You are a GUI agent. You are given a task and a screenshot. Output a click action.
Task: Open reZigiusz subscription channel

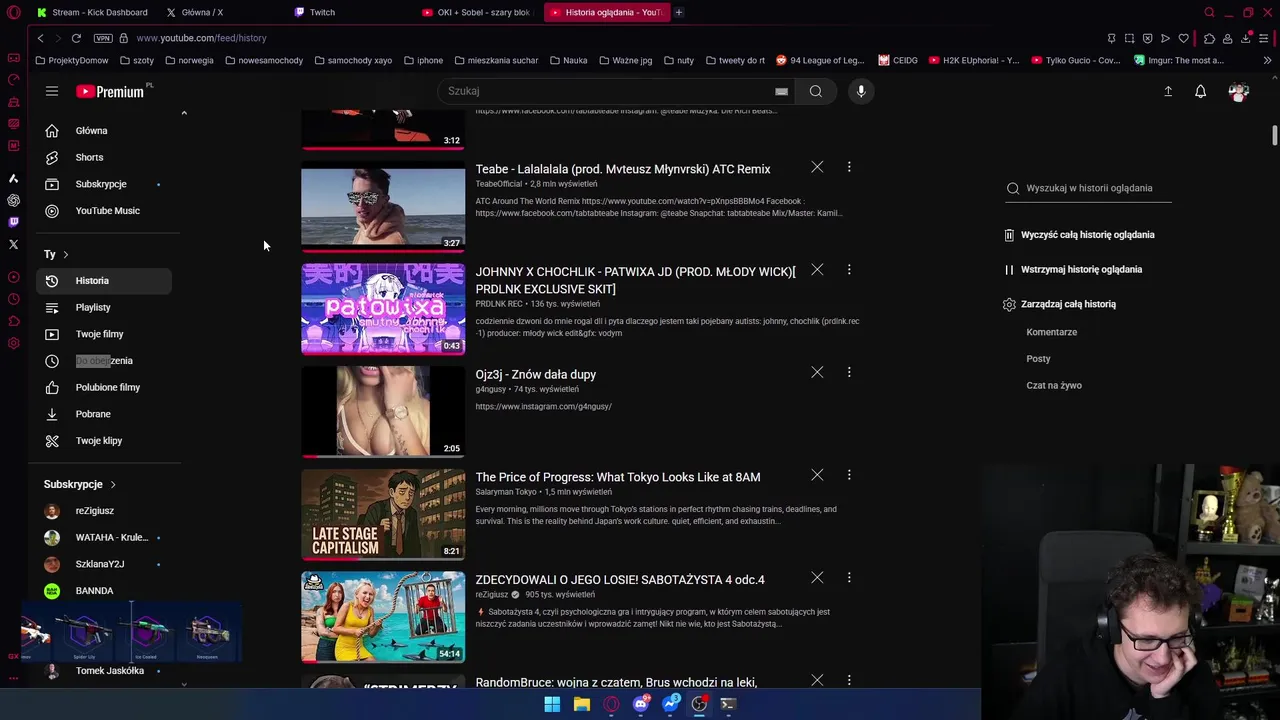click(x=104, y=511)
